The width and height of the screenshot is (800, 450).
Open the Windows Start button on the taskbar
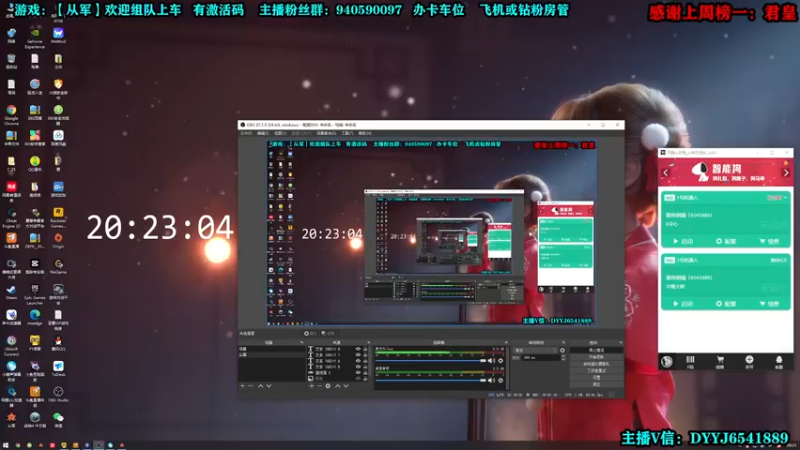pyautogui.click(x=6, y=445)
